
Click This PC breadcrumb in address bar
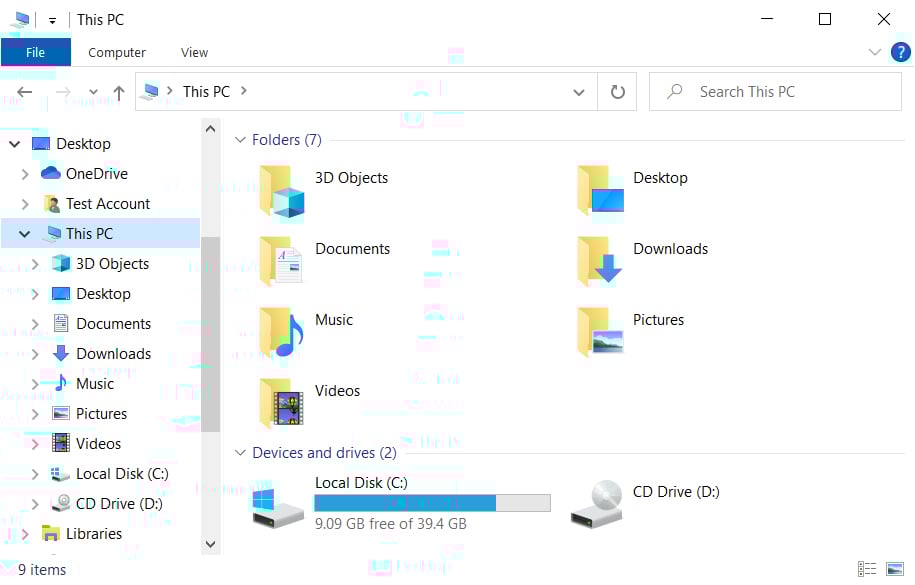click(206, 92)
